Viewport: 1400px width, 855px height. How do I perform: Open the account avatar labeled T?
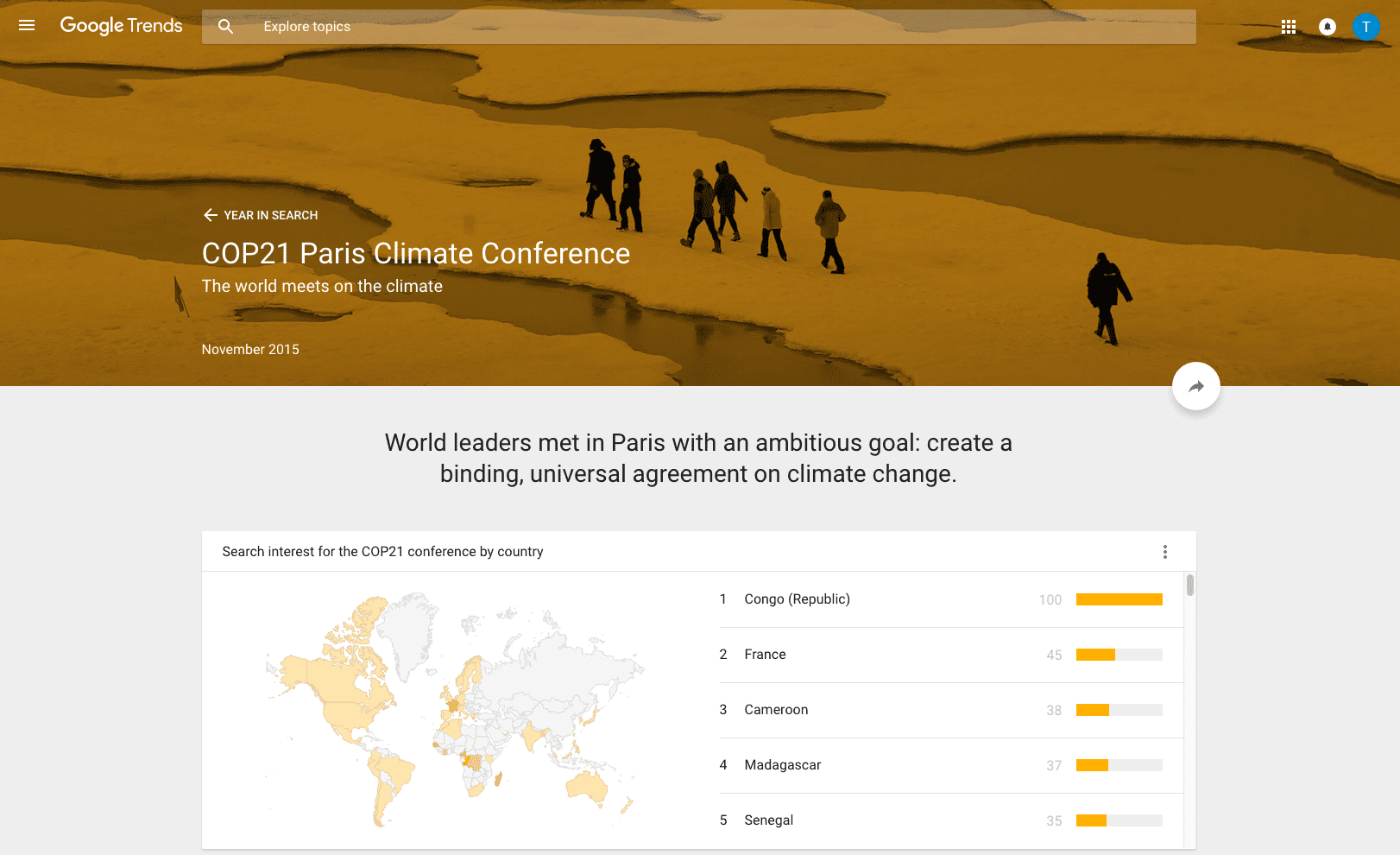[x=1365, y=27]
